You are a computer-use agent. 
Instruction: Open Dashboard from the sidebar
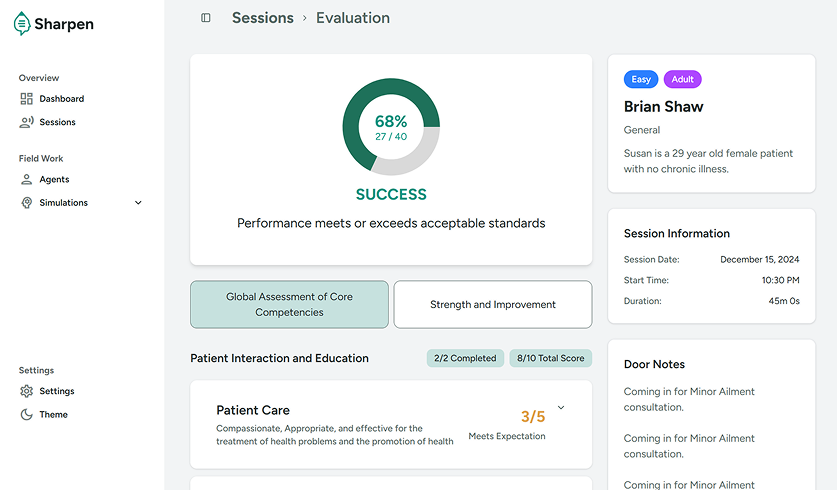62,99
